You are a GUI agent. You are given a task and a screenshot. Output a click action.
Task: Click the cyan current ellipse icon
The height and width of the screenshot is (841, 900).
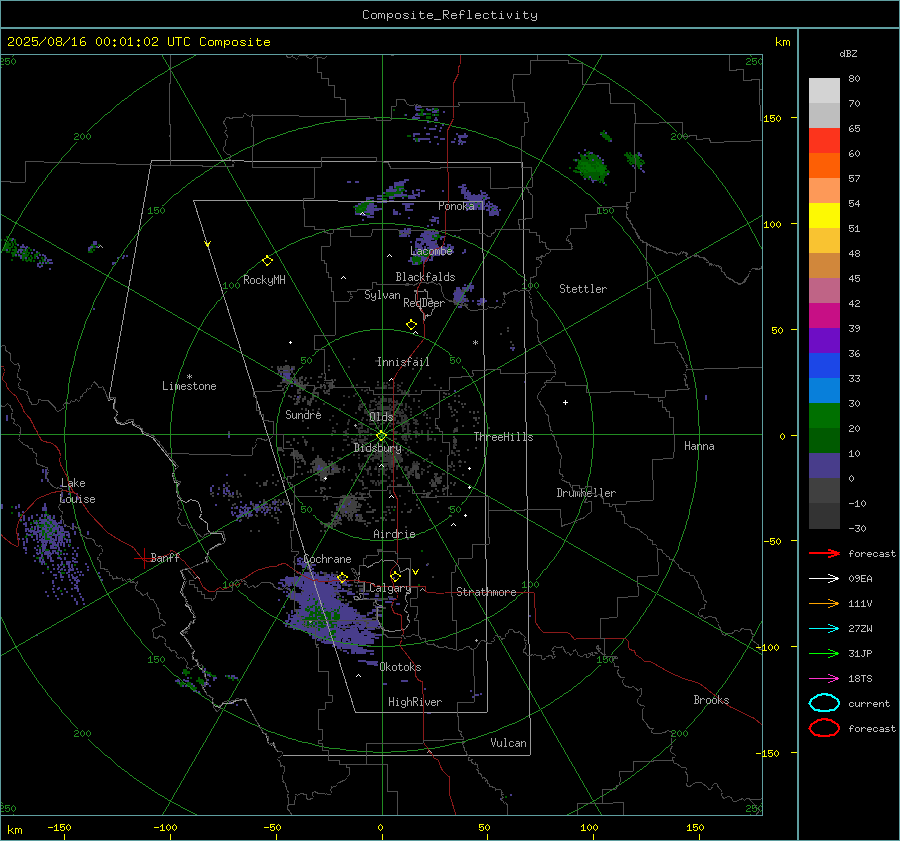coord(824,703)
